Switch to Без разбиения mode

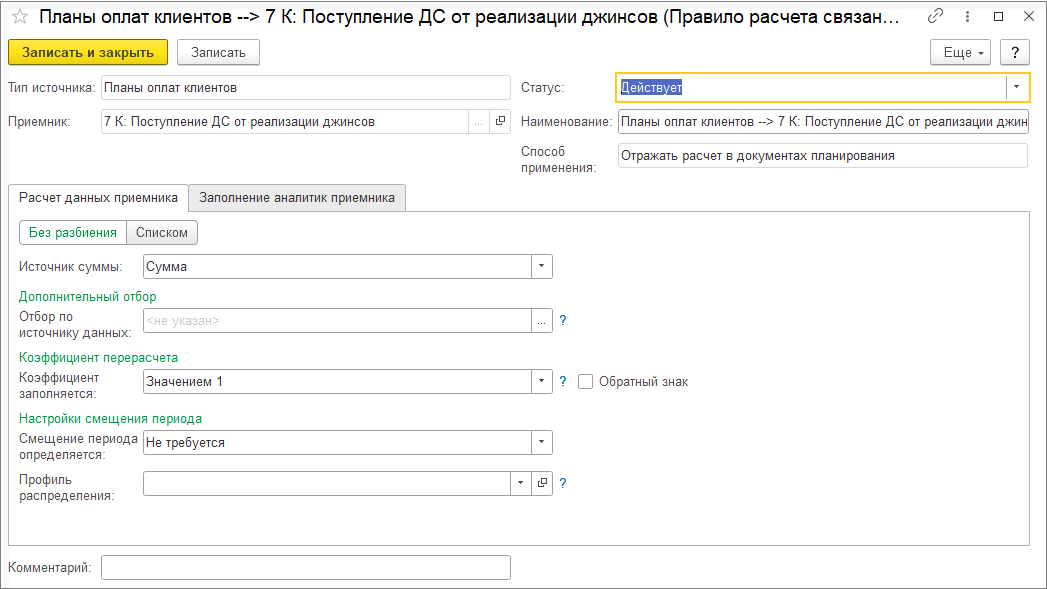pos(73,233)
